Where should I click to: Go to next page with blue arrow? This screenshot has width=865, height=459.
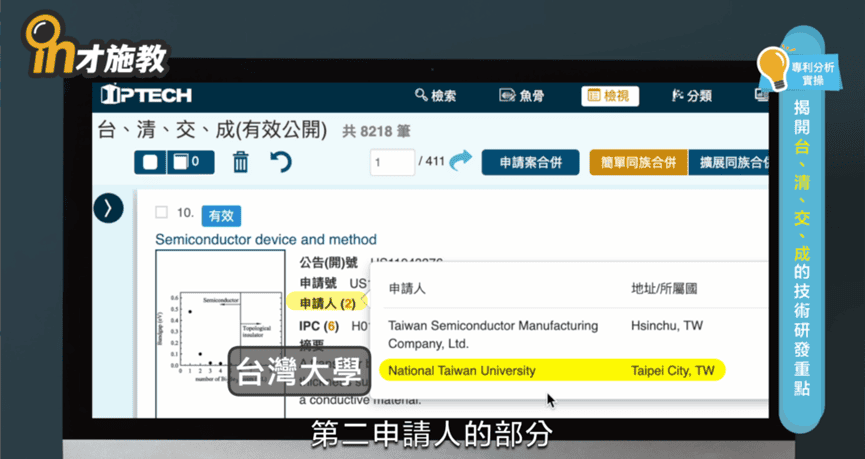(461, 161)
